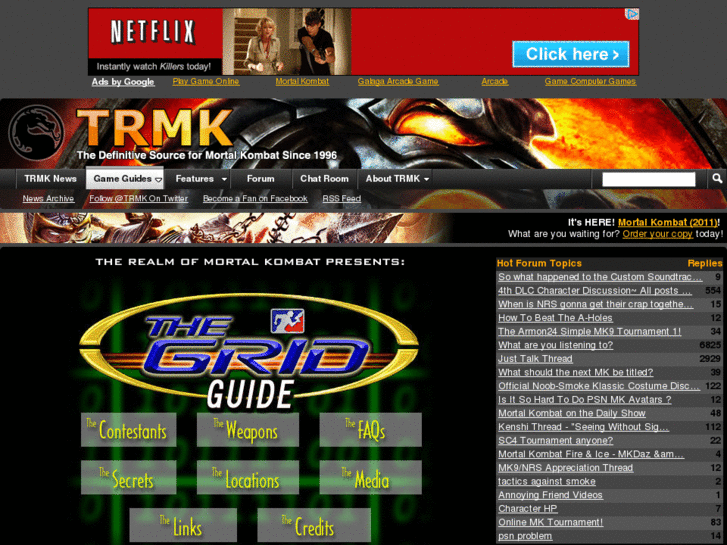Expand the Game Guides dropdown arrow
The width and height of the screenshot is (727, 545).
point(159,180)
